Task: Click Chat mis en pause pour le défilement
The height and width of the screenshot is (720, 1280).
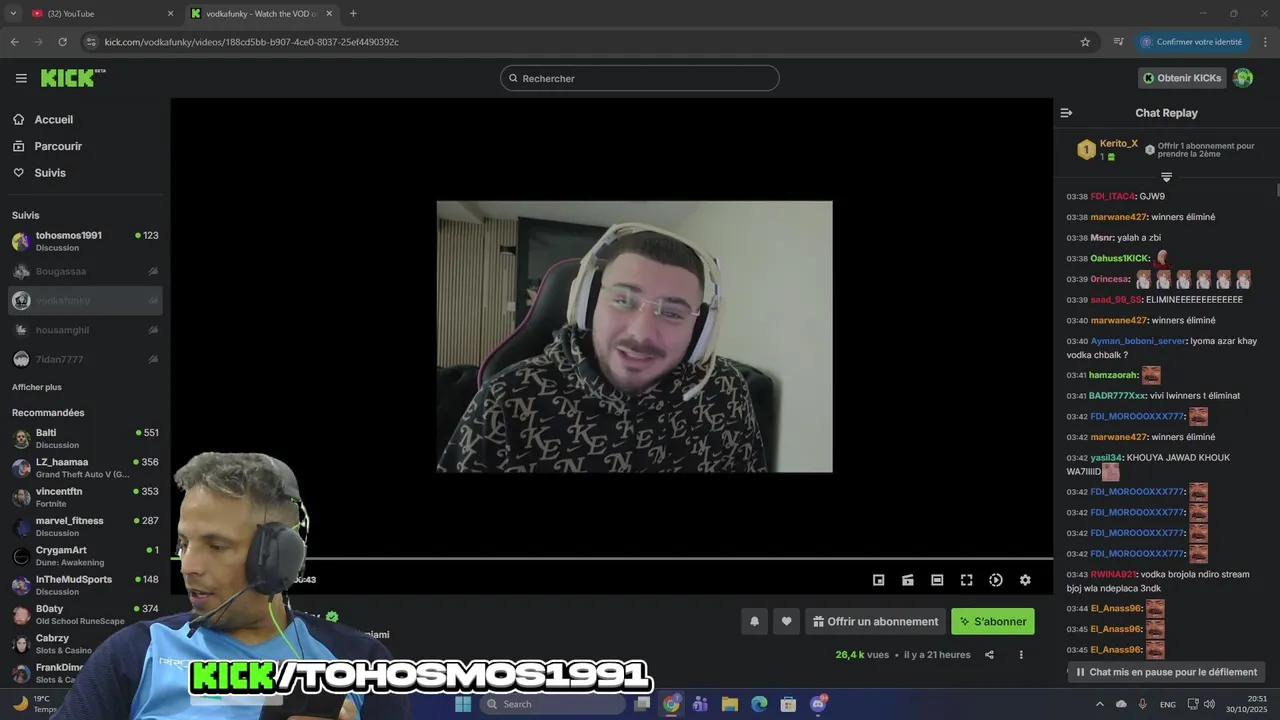Action: click(x=1166, y=672)
